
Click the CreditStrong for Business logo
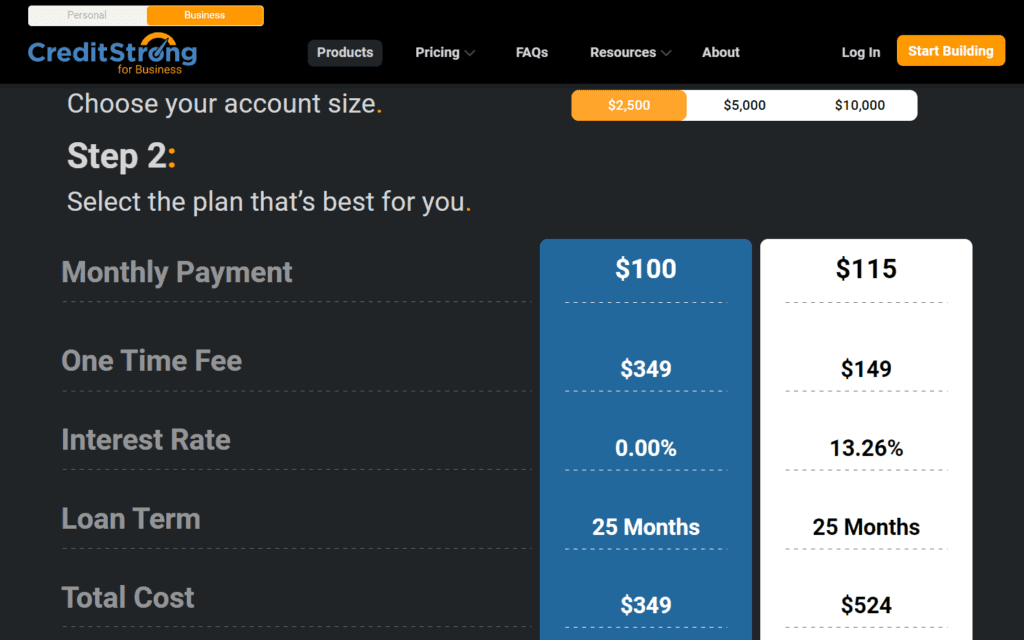[x=112, y=54]
